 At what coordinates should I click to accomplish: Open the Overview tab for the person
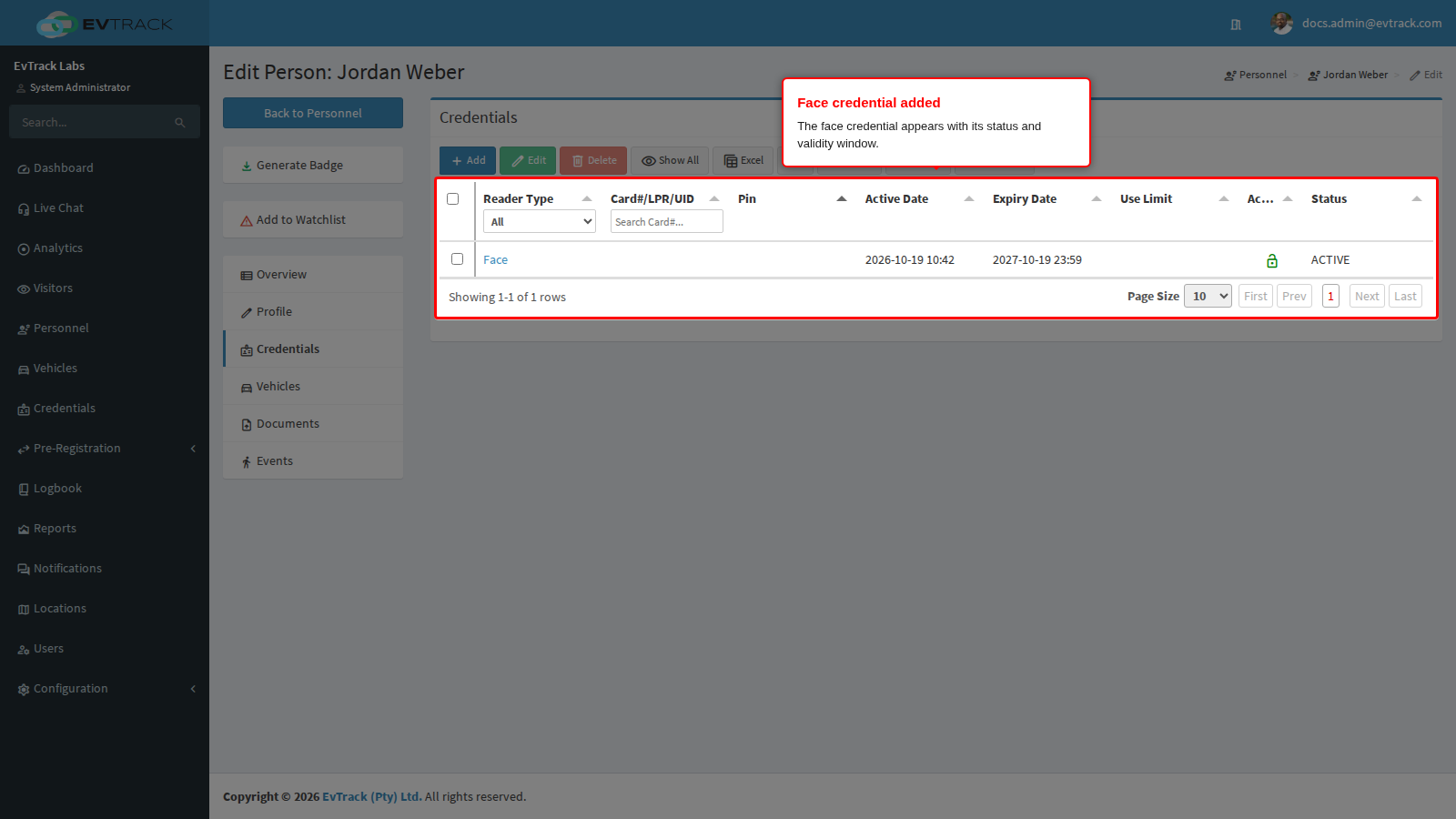tap(313, 275)
